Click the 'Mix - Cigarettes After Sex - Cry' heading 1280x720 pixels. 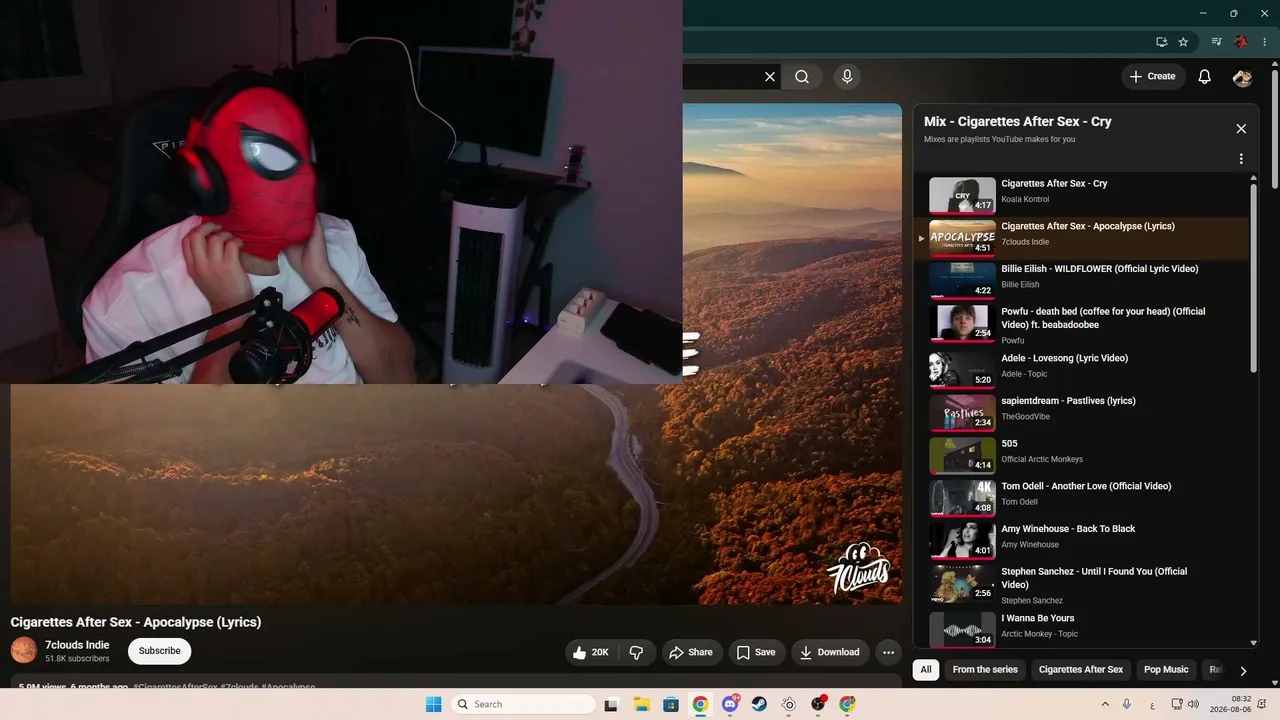tap(1018, 121)
